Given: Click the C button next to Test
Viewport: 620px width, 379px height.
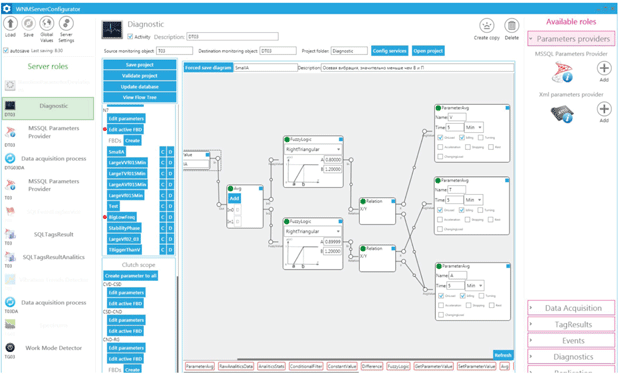Looking at the screenshot, I should click(x=163, y=206).
